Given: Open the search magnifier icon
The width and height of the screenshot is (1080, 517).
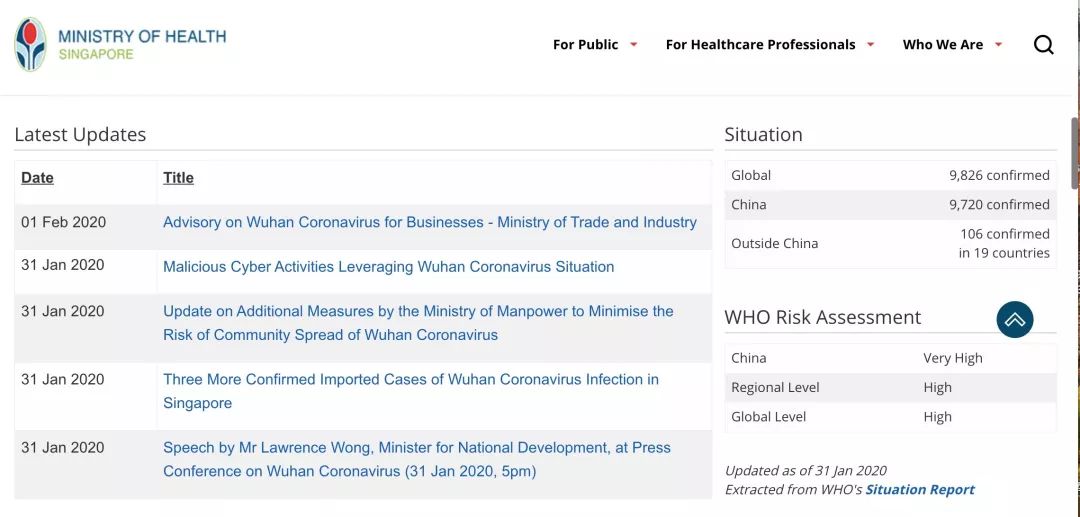Looking at the screenshot, I should coord(1043,45).
